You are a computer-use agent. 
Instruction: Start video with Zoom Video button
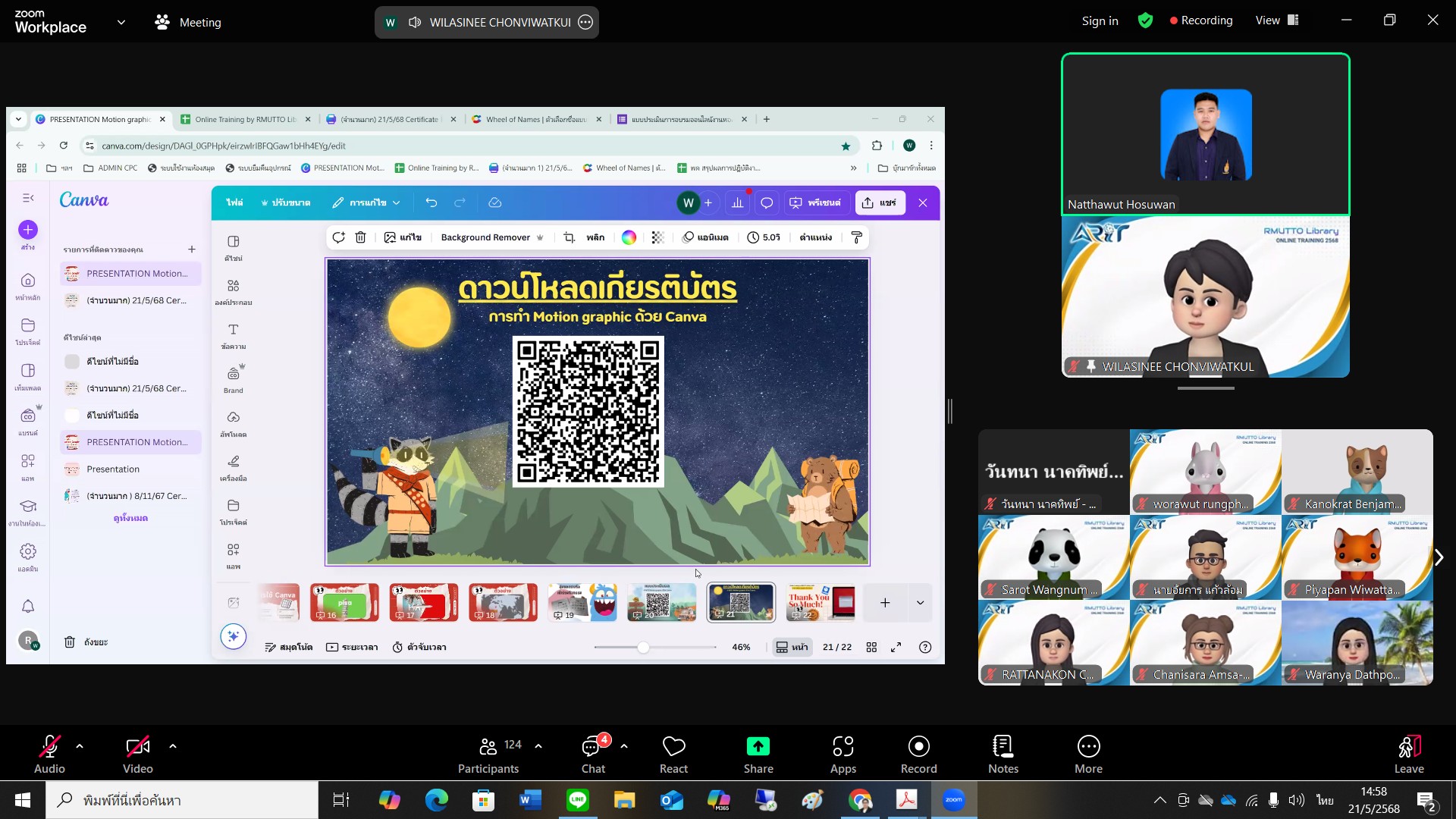137,754
